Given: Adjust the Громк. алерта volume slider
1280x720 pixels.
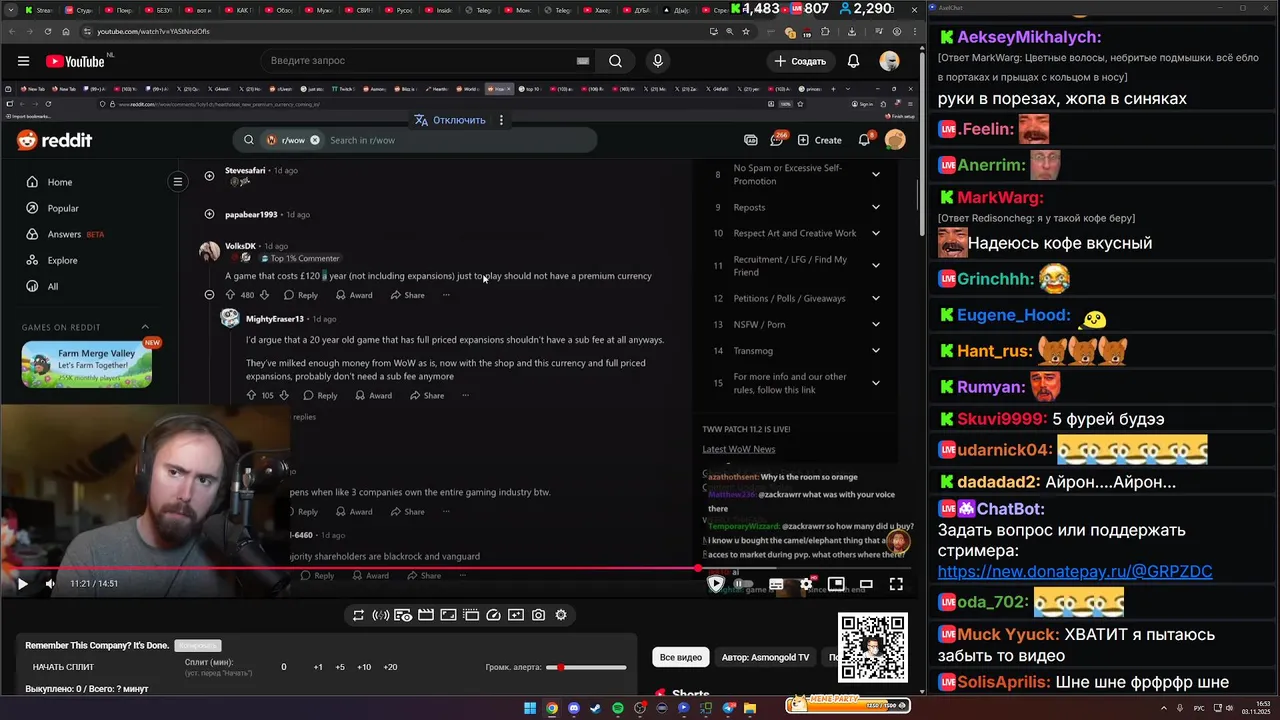Looking at the screenshot, I should coord(586,667).
